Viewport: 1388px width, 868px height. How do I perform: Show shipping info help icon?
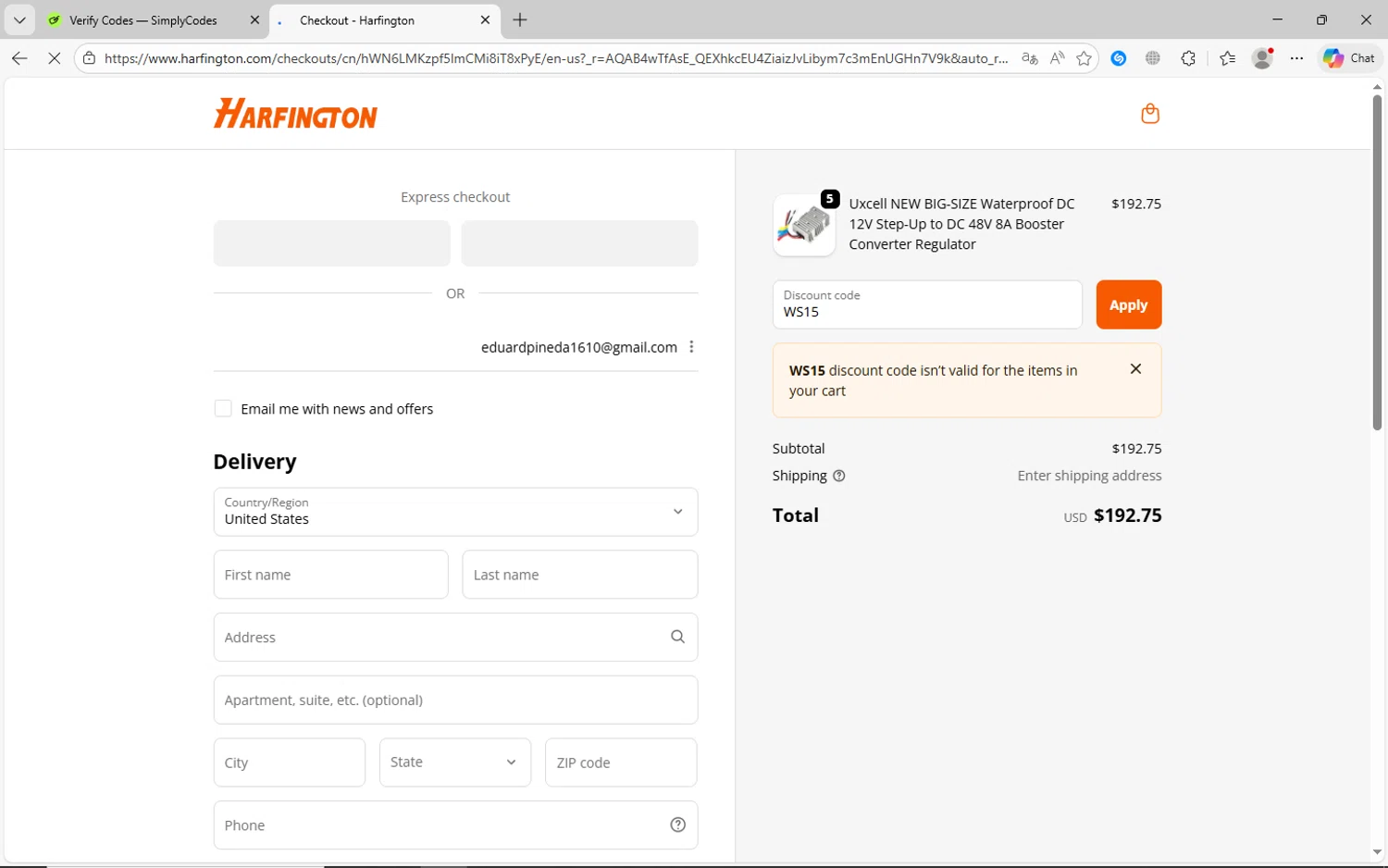click(839, 476)
